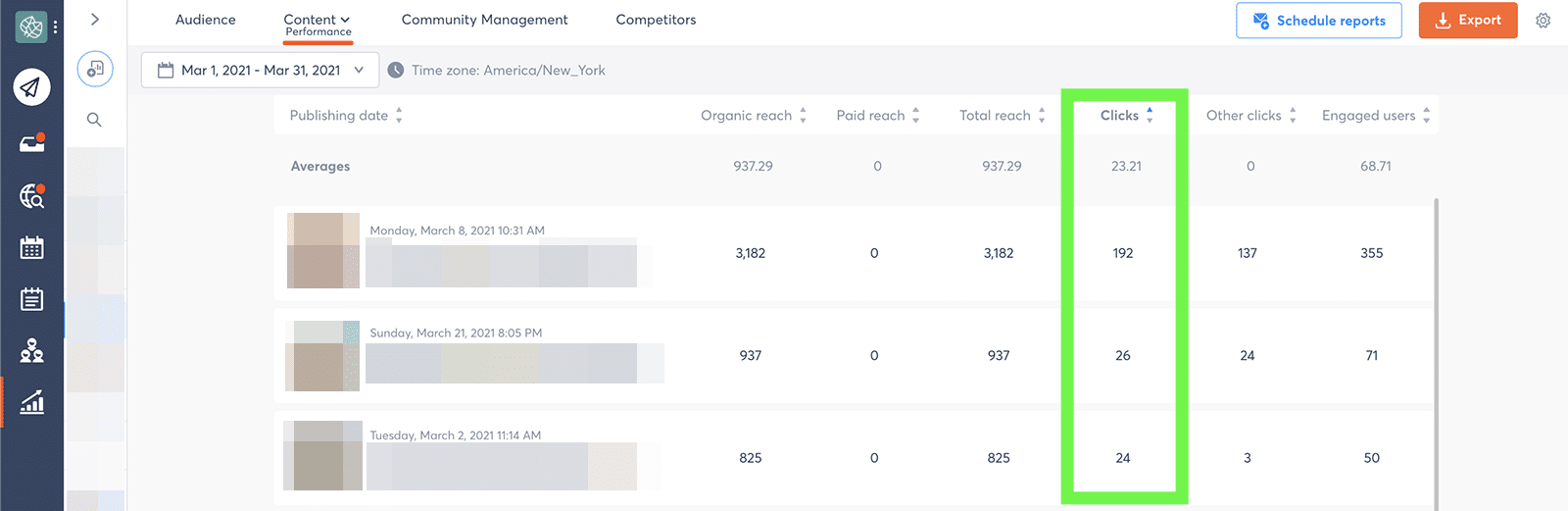Click the orange Export button

click(x=1467, y=21)
